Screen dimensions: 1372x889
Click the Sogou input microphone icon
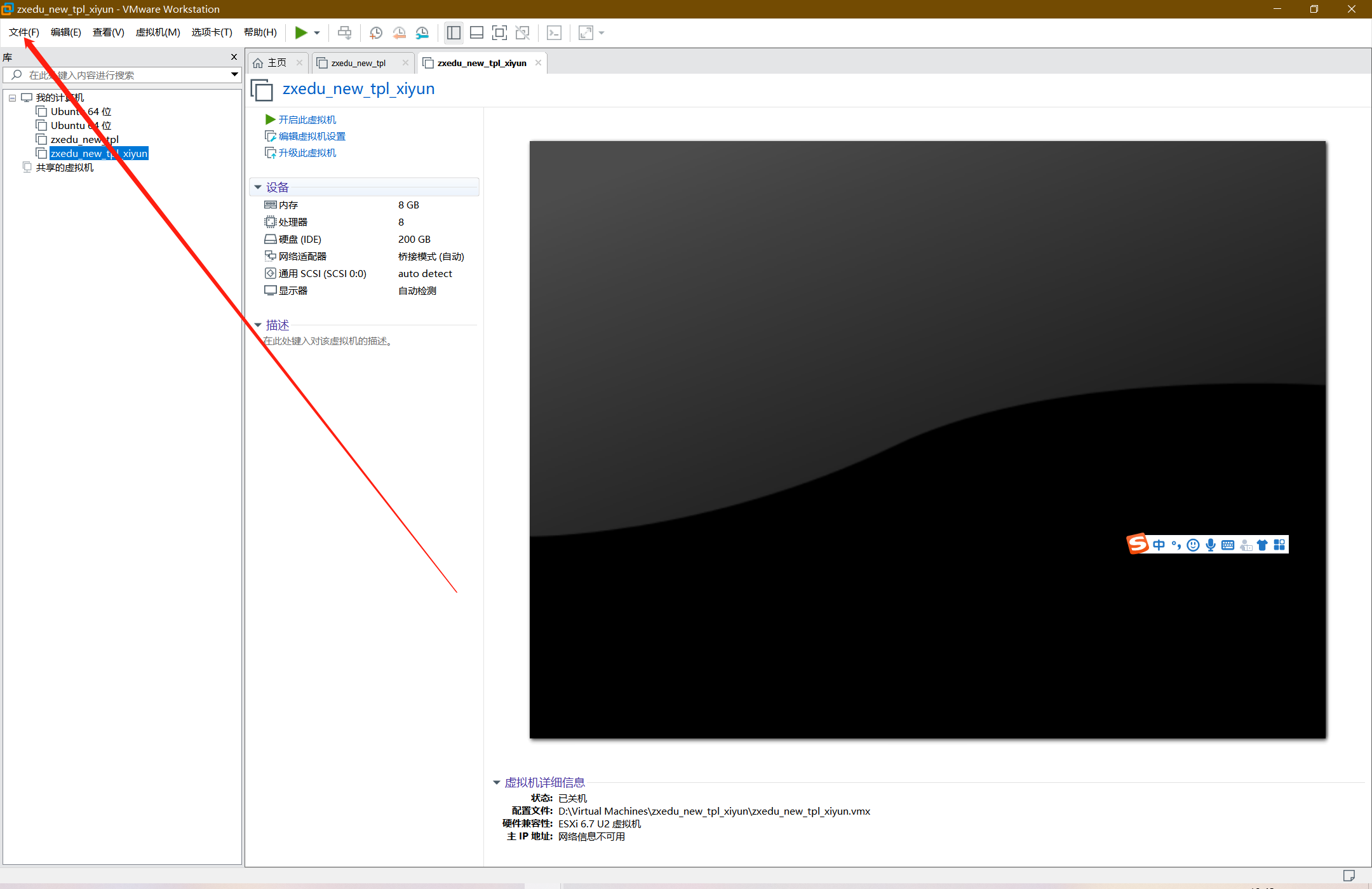point(1211,545)
